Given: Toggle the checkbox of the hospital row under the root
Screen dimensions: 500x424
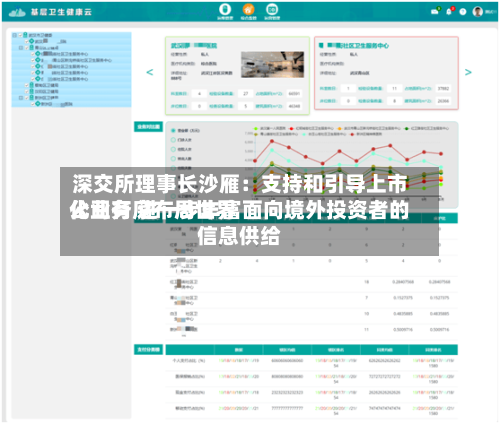Looking at the screenshot, I should coord(27,41).
